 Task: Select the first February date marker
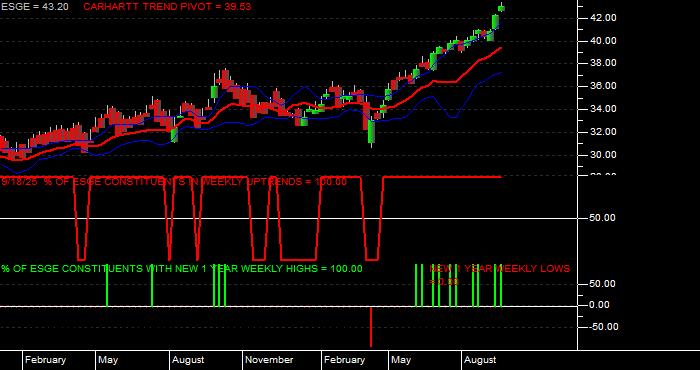click(x=46, y=360)
